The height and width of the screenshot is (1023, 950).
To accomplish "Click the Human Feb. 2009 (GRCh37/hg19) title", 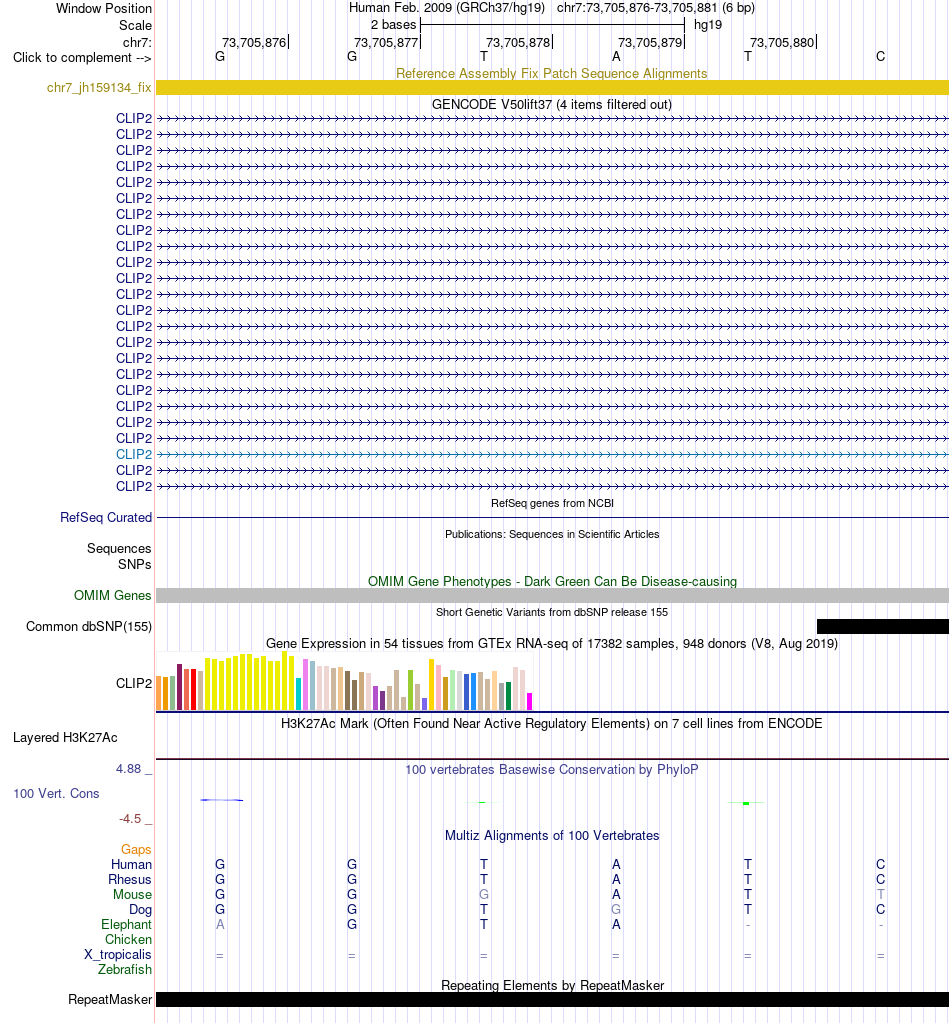I will point(447,8).
